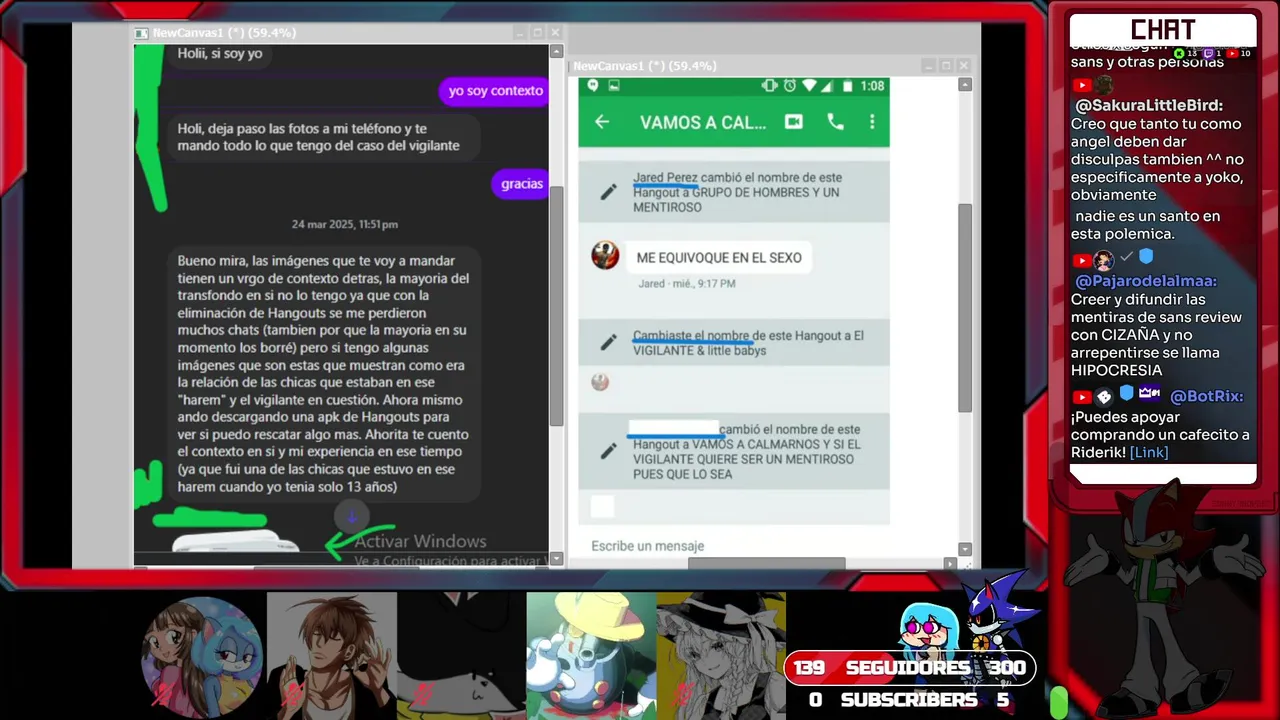Click the 'VAMOS A CAL...' conversation title
Image resolution: width=1280 pixels, height=720 pixels.
coord(703,122)
